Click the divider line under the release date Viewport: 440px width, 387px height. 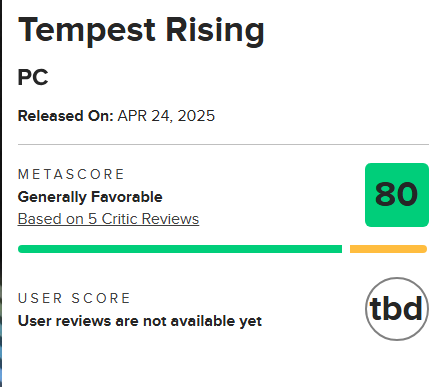tap(223, 145)
